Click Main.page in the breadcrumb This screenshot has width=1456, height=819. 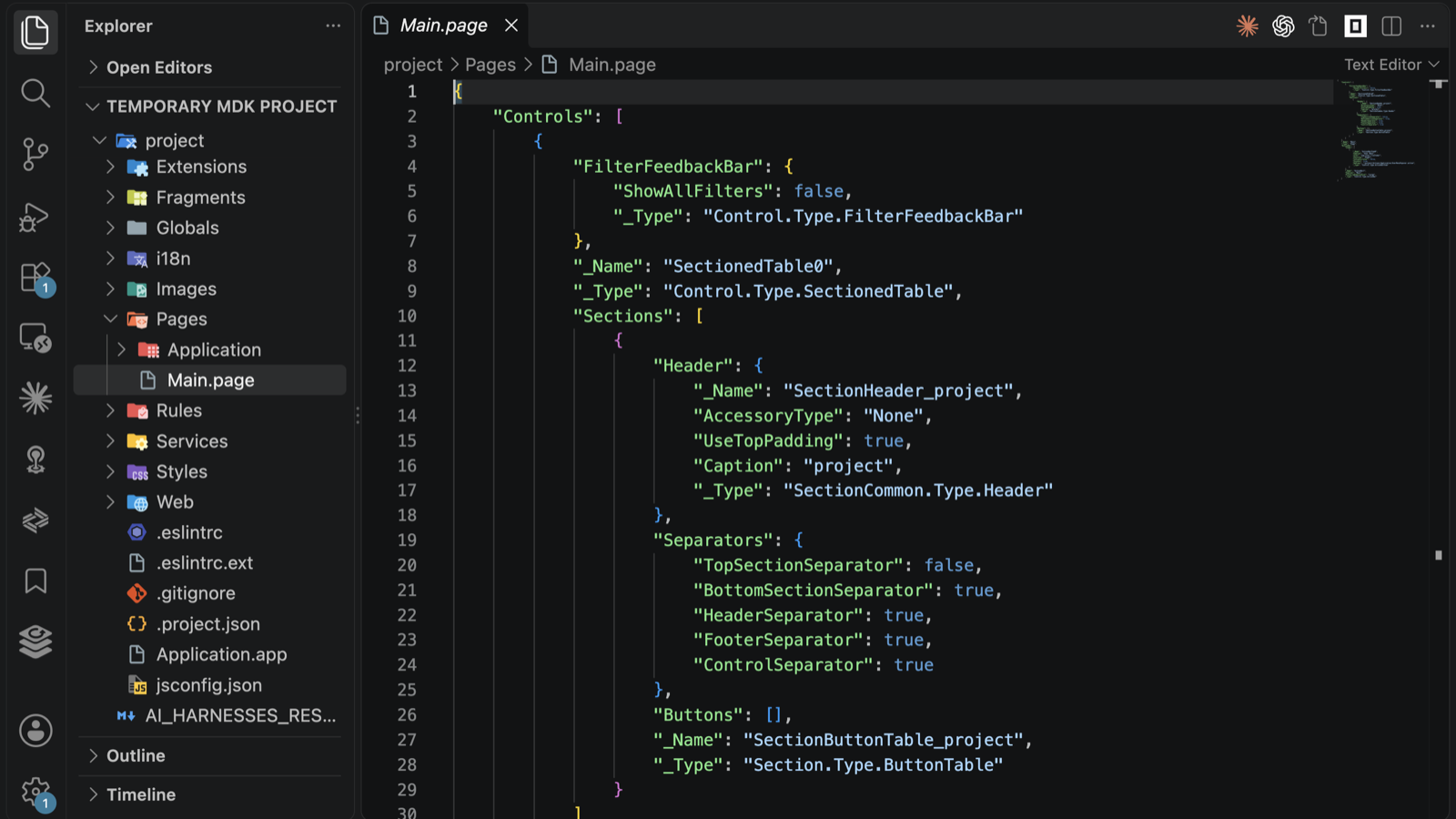coord(612,65)
